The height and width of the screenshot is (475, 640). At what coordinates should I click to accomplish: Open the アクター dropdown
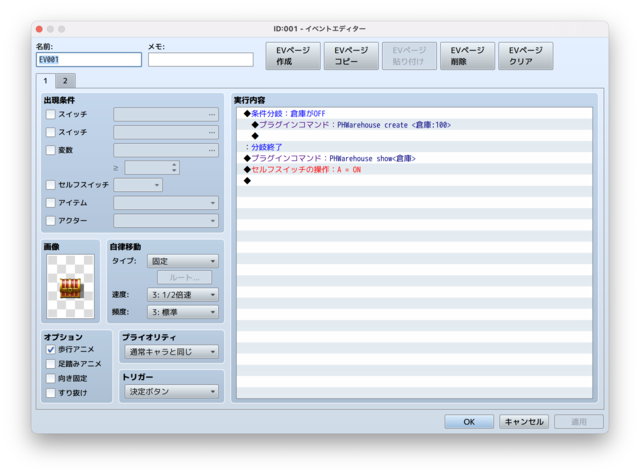tap(166, 221)
